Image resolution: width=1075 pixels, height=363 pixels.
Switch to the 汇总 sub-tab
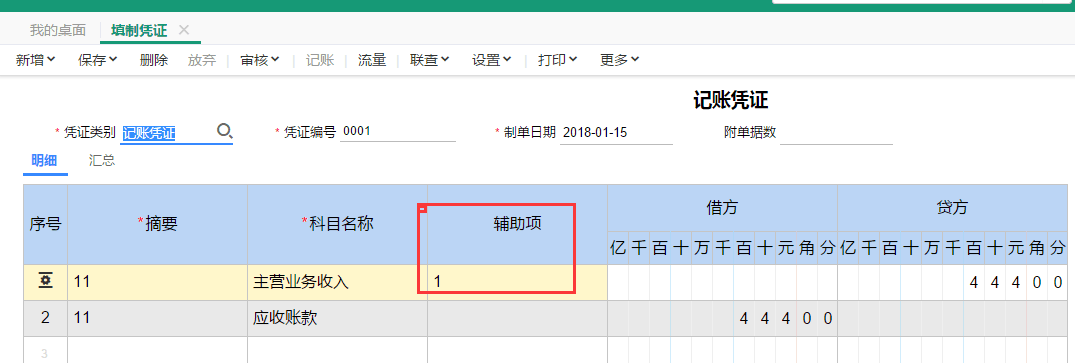[x=101, y=161]
